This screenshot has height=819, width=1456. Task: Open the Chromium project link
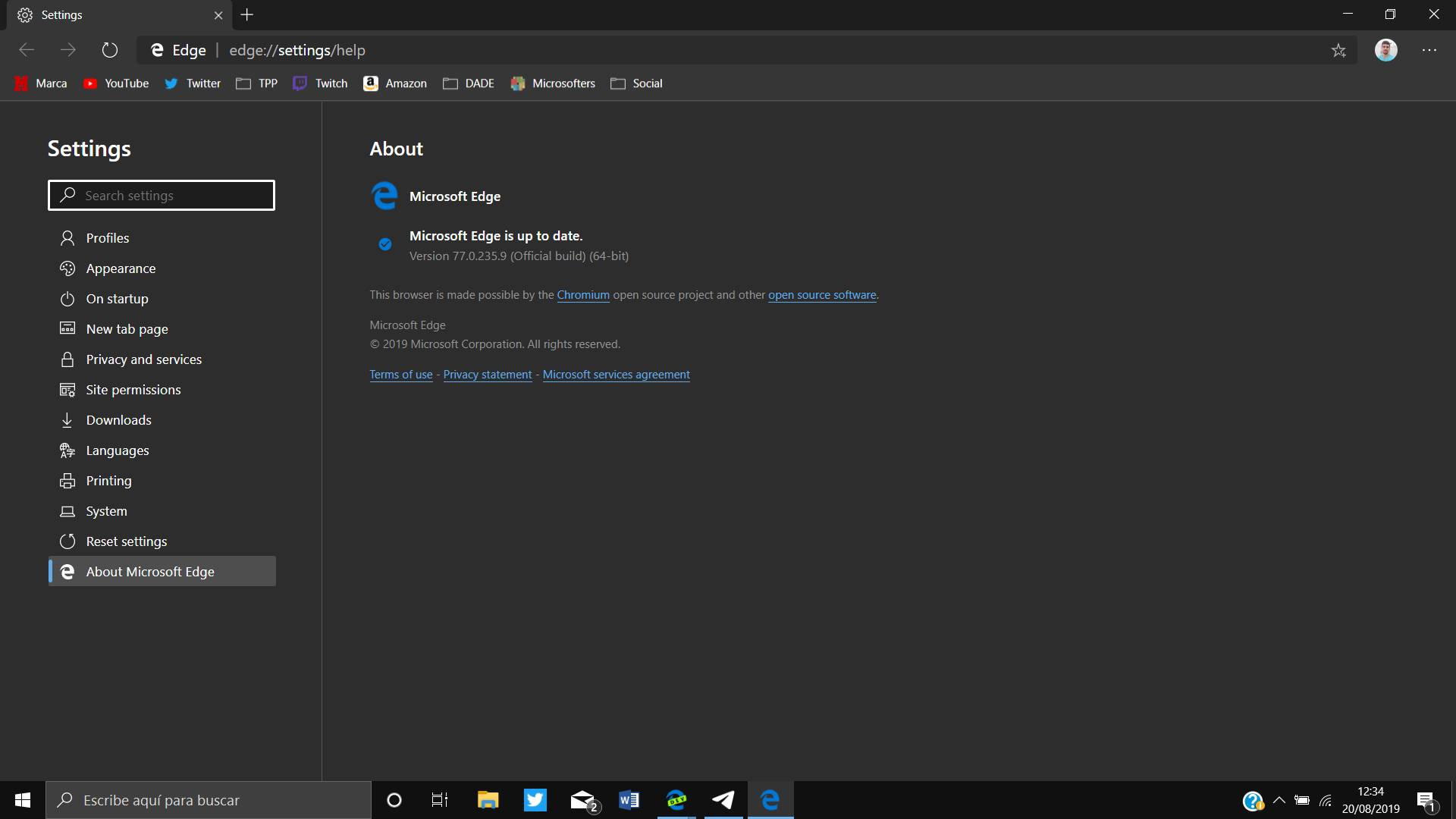(x=582, y=295)
